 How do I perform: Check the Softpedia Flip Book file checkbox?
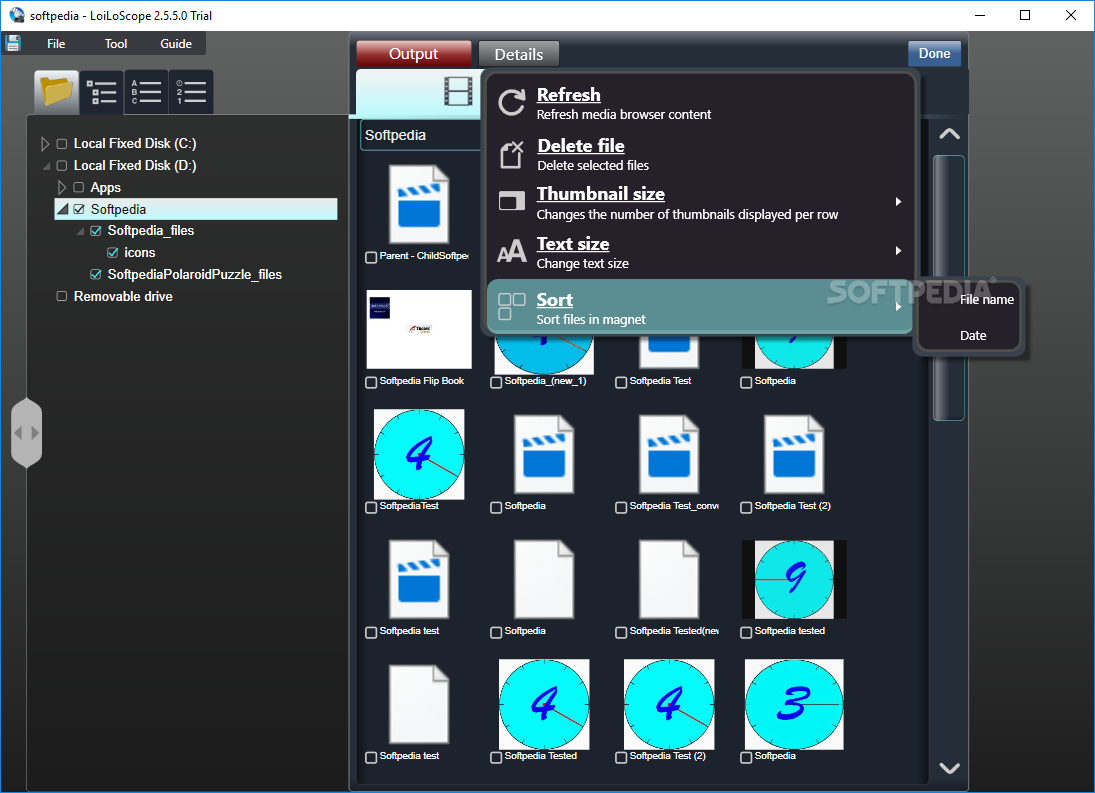(372, 383)
